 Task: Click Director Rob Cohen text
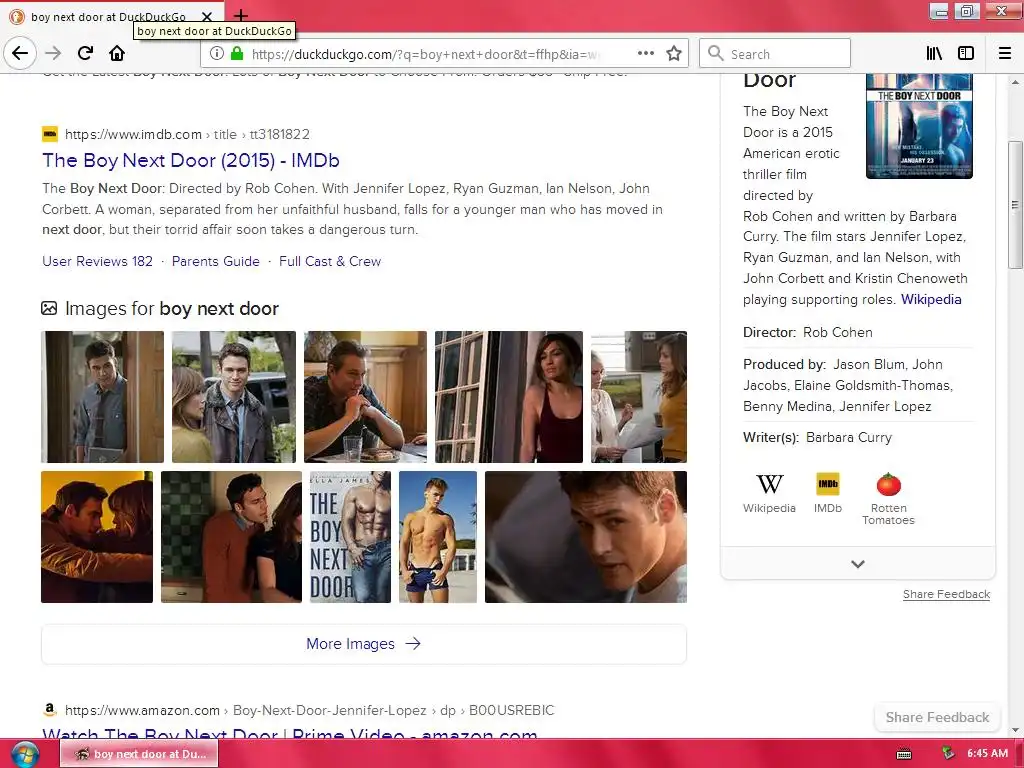[x=808, y=332]
